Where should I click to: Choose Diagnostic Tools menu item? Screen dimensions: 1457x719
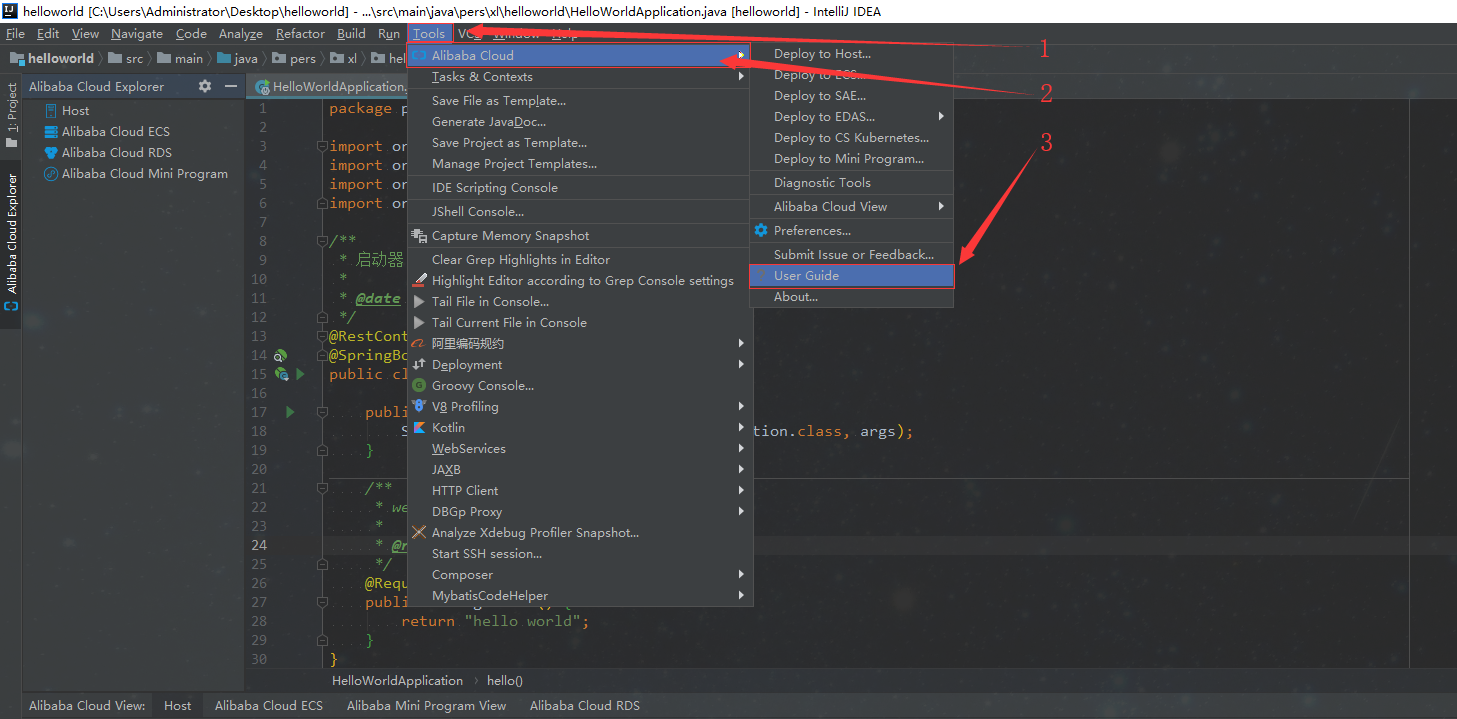click(x=851, y=182)
